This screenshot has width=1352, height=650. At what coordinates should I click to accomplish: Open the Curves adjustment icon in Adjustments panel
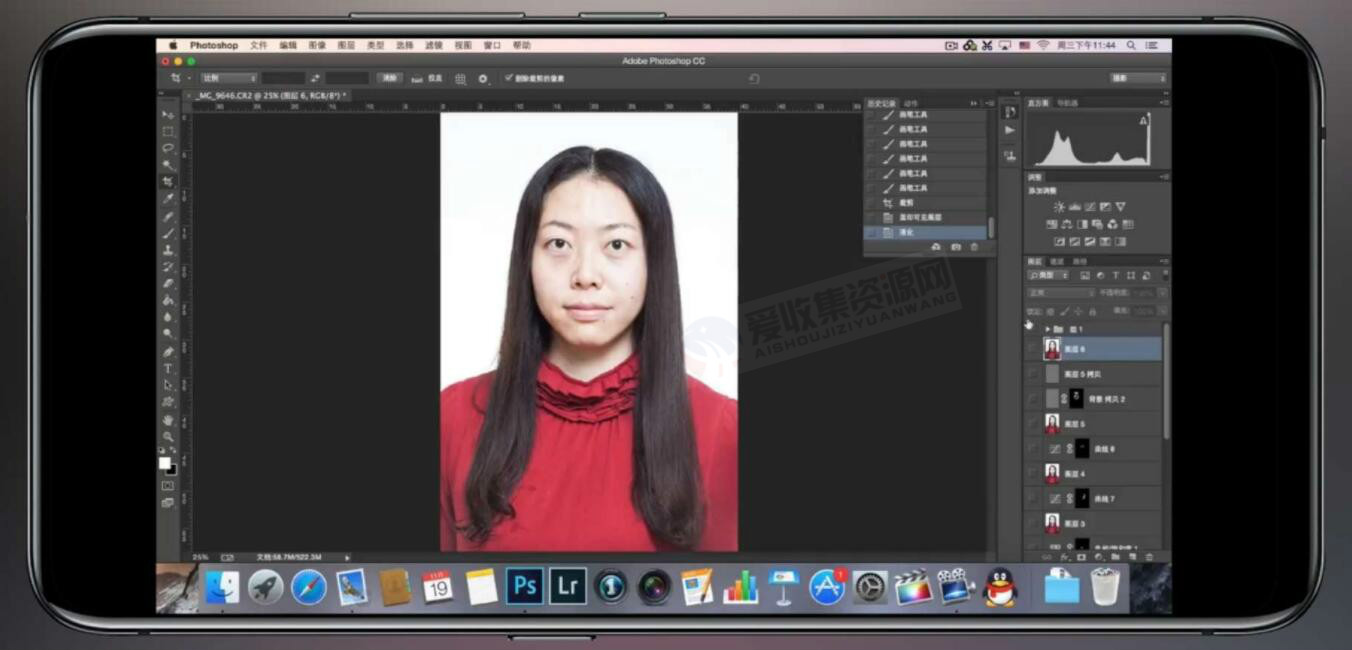1090,206
